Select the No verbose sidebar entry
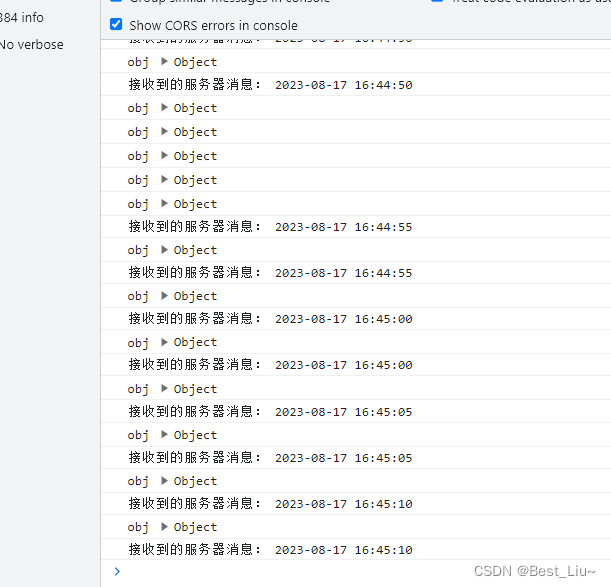The image size is (611, 587). point(31,44)
